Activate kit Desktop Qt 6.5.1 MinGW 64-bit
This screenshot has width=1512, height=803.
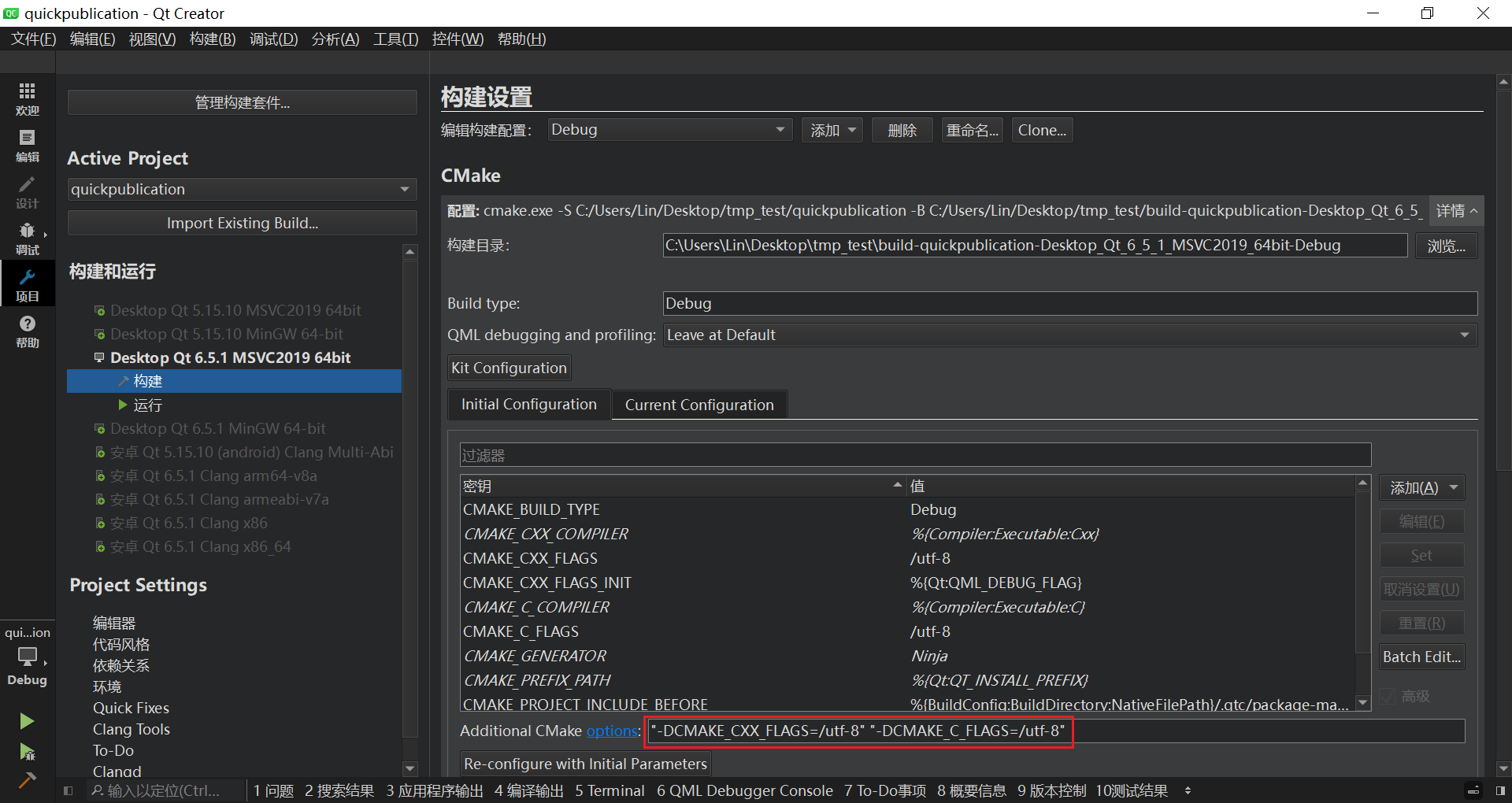pos(217,428)
